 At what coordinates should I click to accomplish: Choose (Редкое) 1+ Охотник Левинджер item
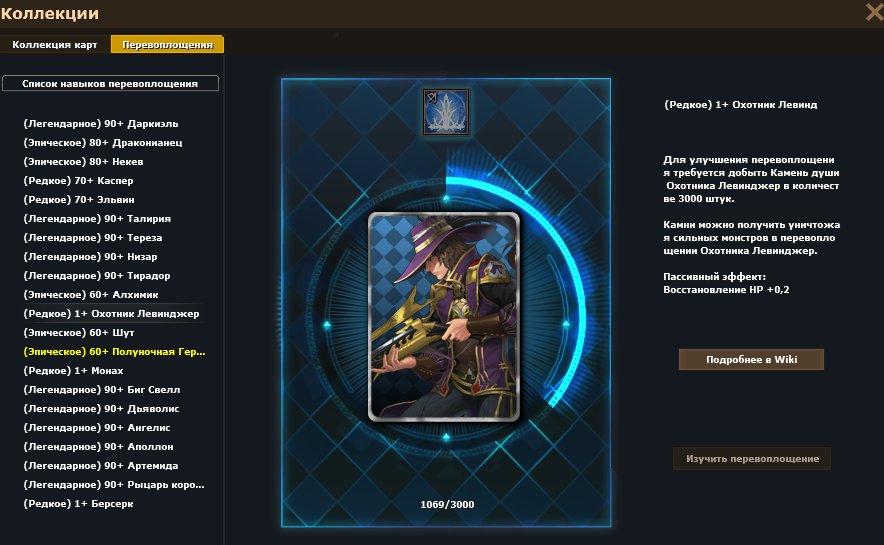click(x=111, y=313)
